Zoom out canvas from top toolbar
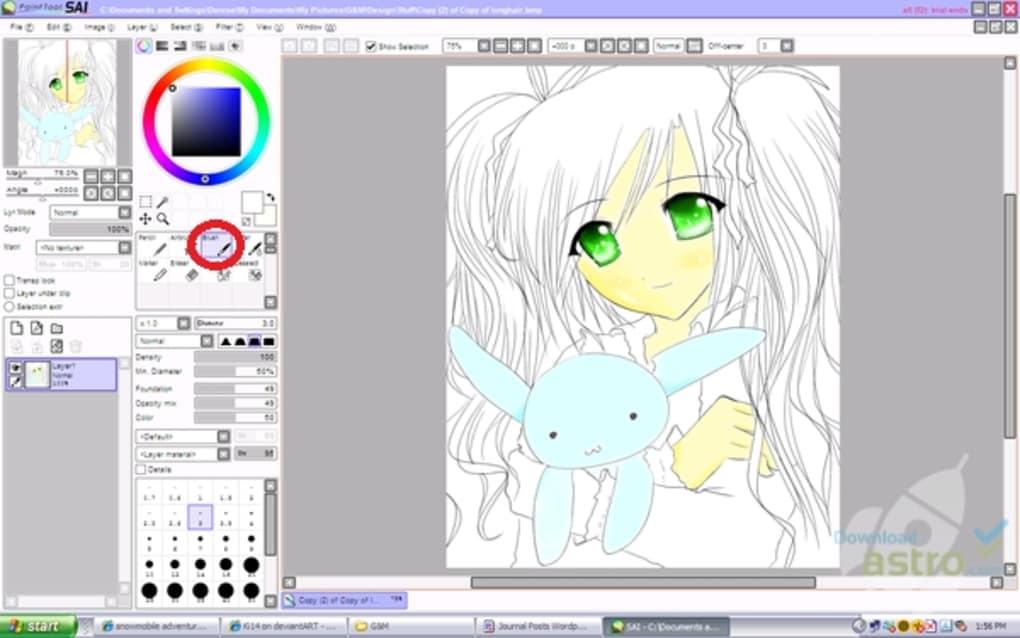This screenshot has height=638, width=1020. click(x=500, y=46)
